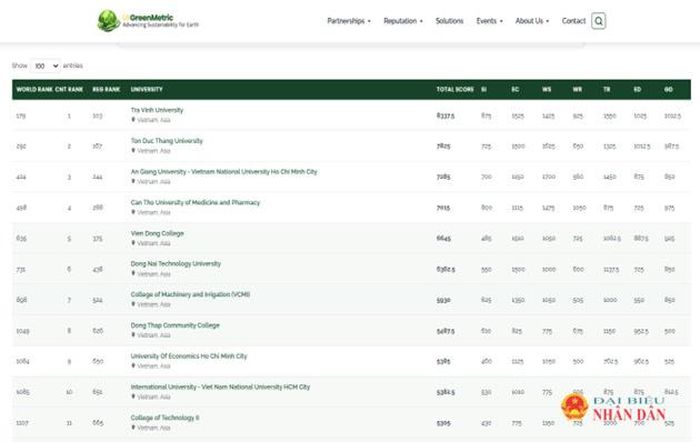
Task: Sort by TR column header
Action: 607,89
